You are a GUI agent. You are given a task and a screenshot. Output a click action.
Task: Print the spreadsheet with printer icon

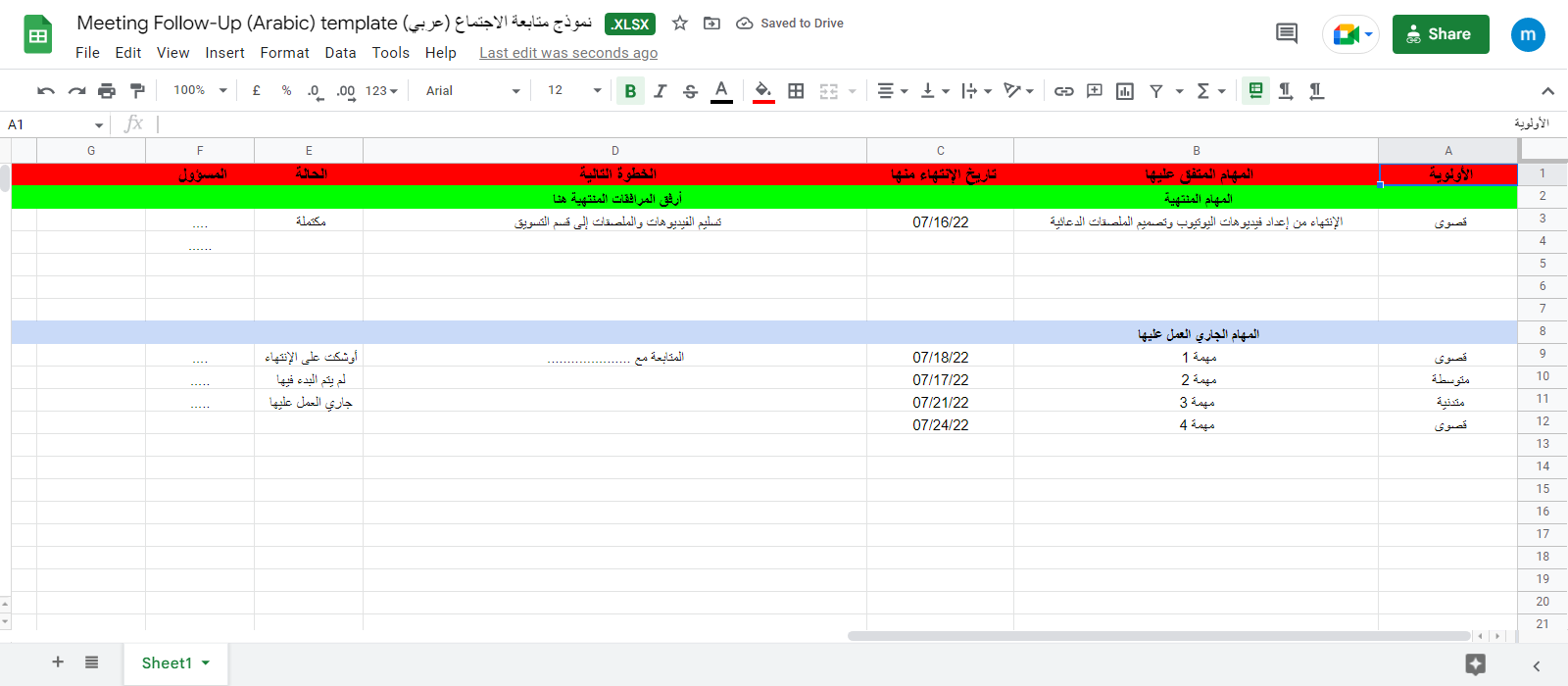tap(107, 91)
